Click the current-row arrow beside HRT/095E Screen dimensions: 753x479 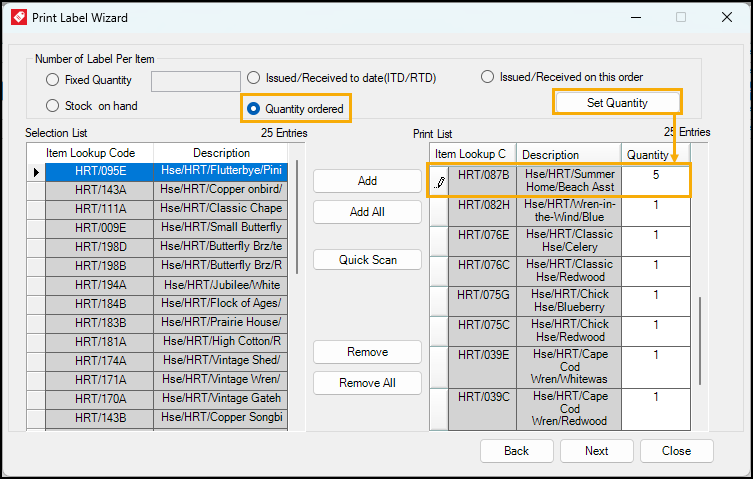click(36, 172)
